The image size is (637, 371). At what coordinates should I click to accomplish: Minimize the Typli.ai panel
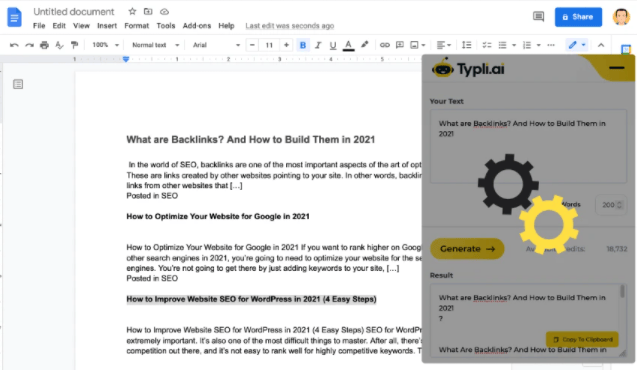616,67
